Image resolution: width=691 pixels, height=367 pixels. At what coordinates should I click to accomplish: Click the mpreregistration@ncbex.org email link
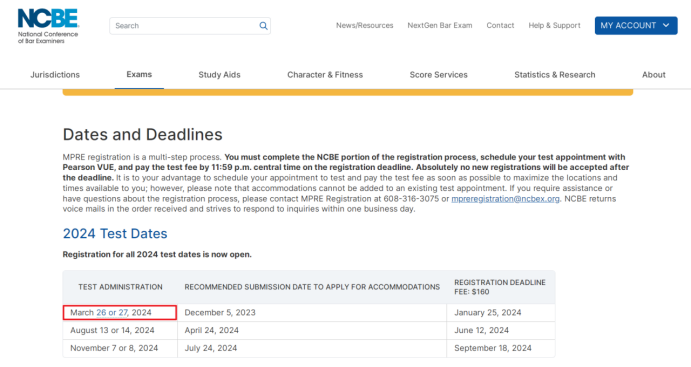(x=505, y=199)
